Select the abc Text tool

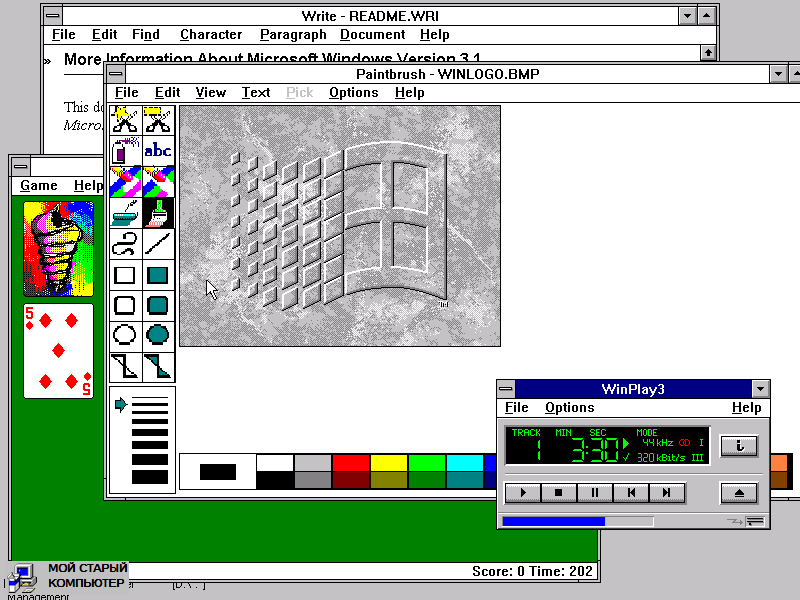point(158,151)
